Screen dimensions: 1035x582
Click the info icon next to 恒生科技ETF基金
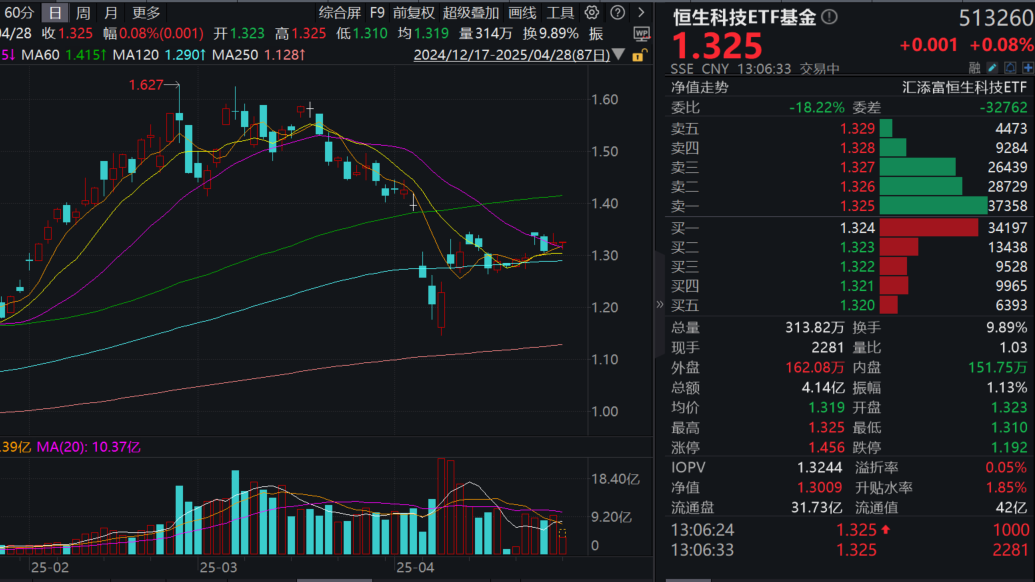coord(828,17)
